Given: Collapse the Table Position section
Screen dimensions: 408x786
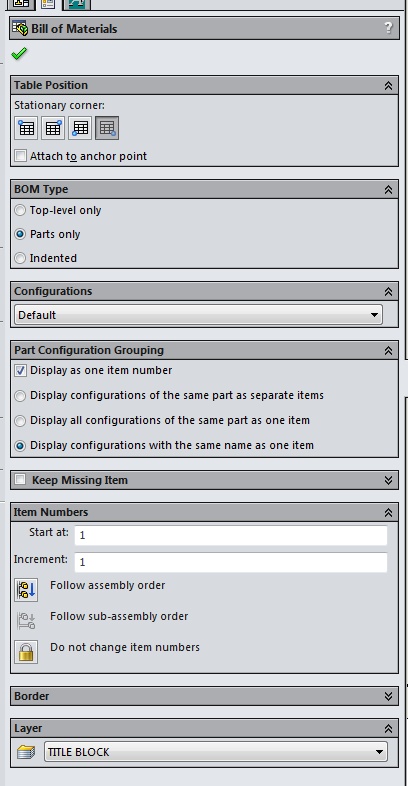Looking at the screenshot, I should [x=388, y=85].
